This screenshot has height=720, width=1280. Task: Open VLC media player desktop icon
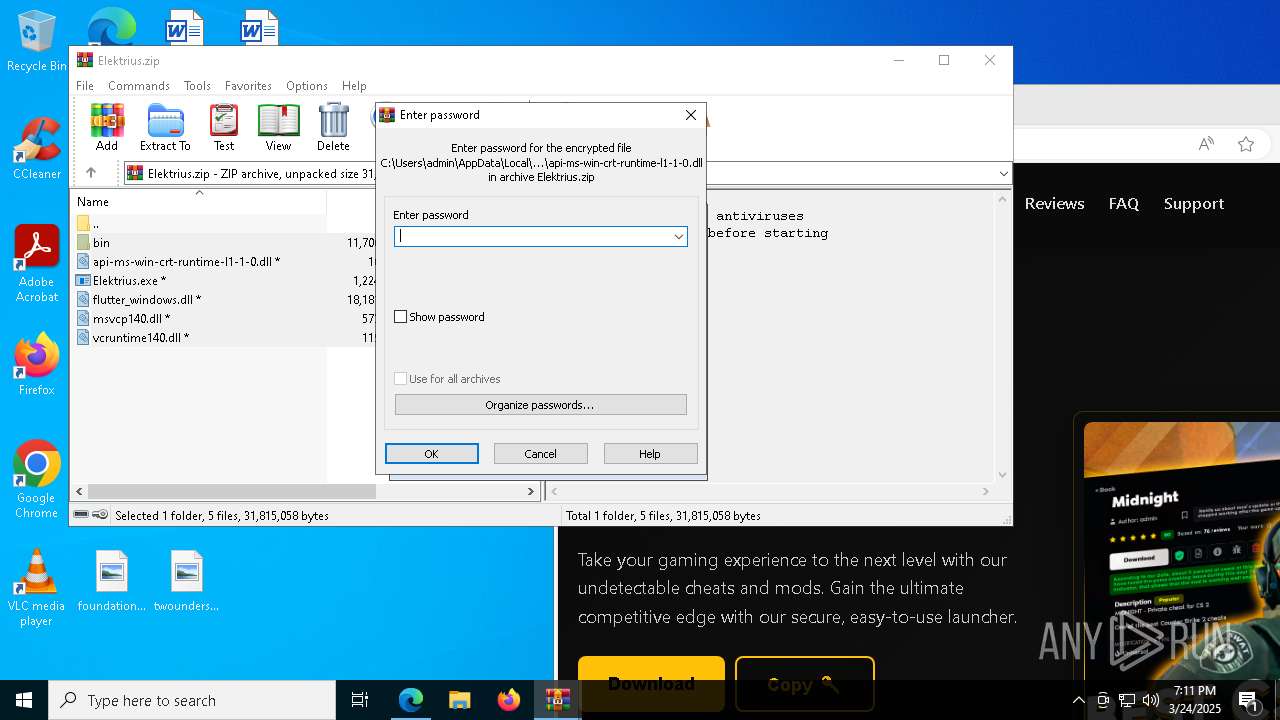pos(36,588)
